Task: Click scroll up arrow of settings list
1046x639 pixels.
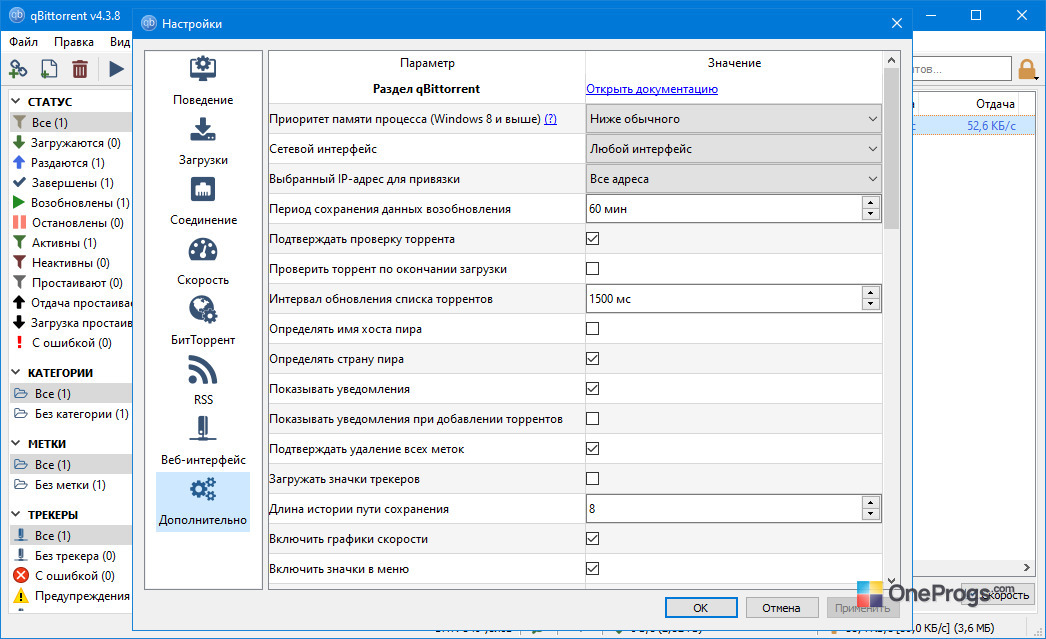Action: click(891, 60)
